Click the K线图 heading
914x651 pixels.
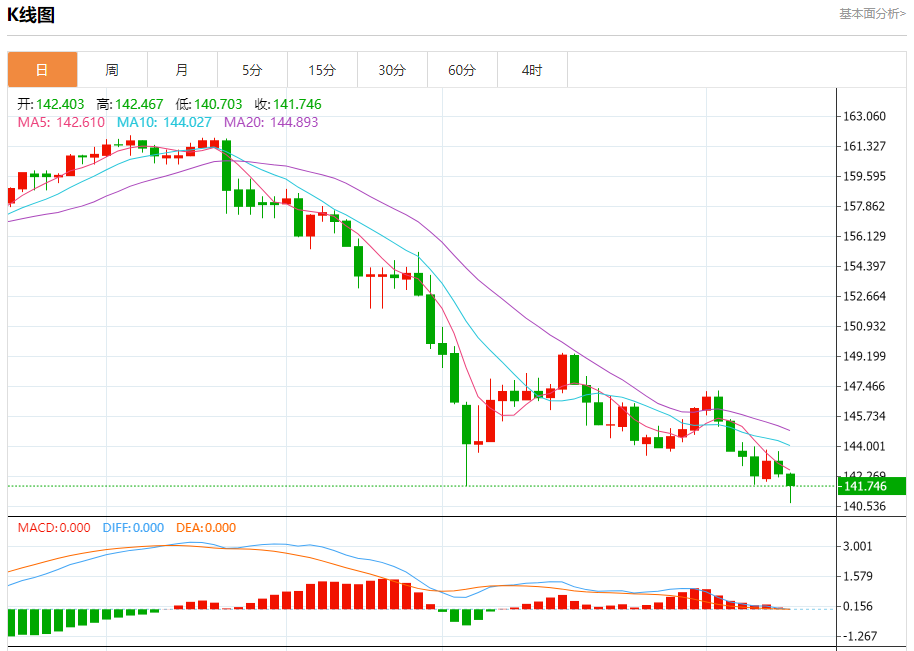point(31,15)
